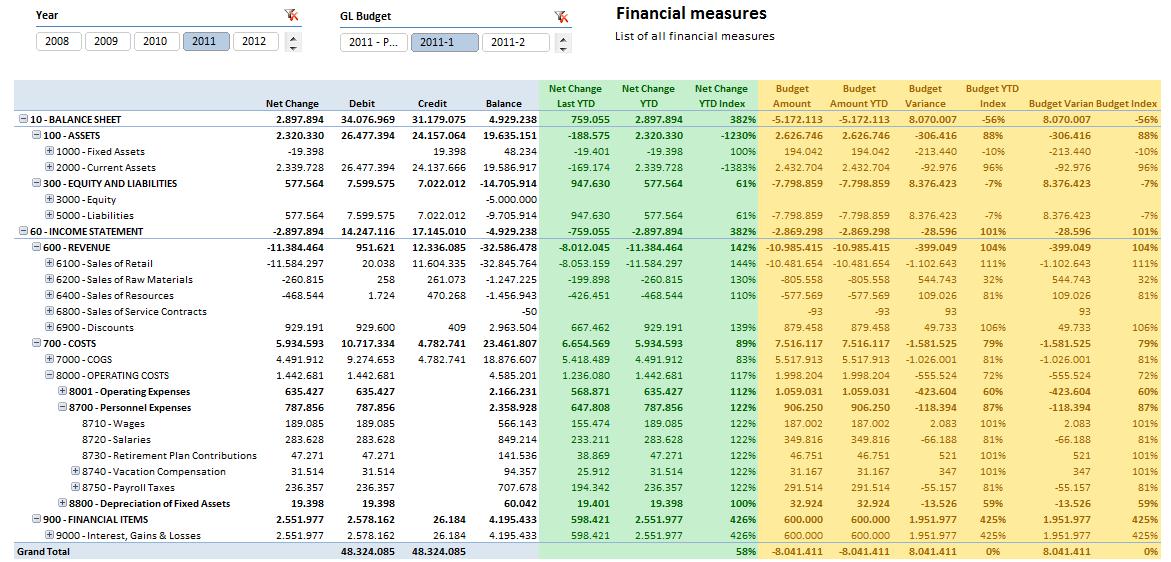Expand 9000 - Interest, Gains & Losses
This screenshot has width=1171, height=562.
coord(49,534)
